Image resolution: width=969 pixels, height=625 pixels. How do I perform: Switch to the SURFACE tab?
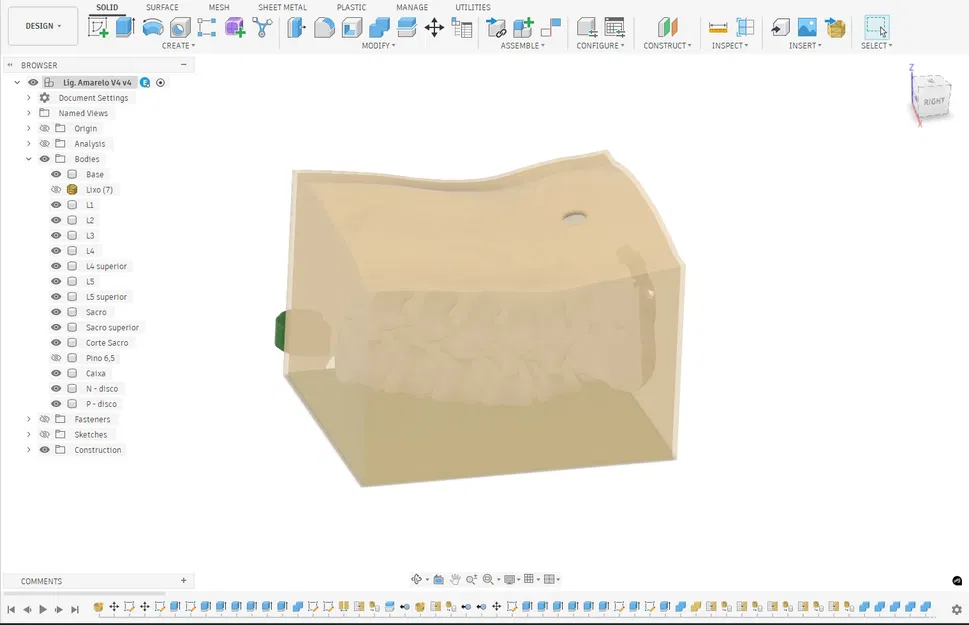pos(162,6)
